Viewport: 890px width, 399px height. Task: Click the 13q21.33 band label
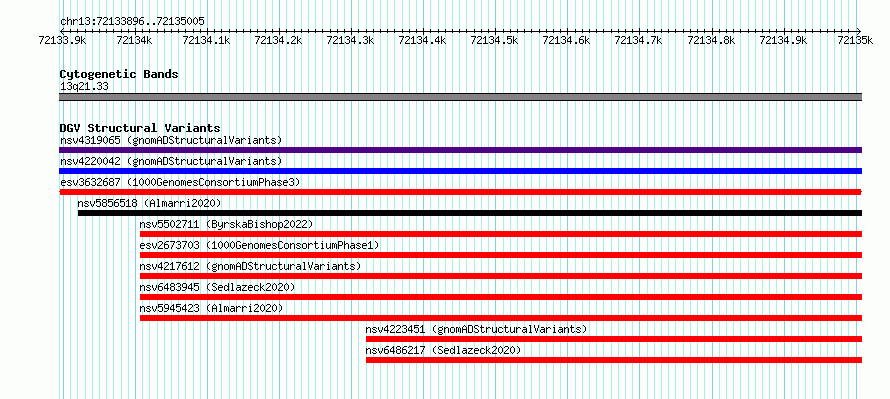84,87
